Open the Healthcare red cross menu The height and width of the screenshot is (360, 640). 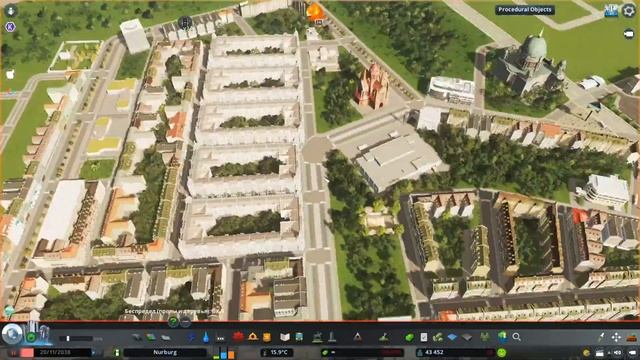238,337
